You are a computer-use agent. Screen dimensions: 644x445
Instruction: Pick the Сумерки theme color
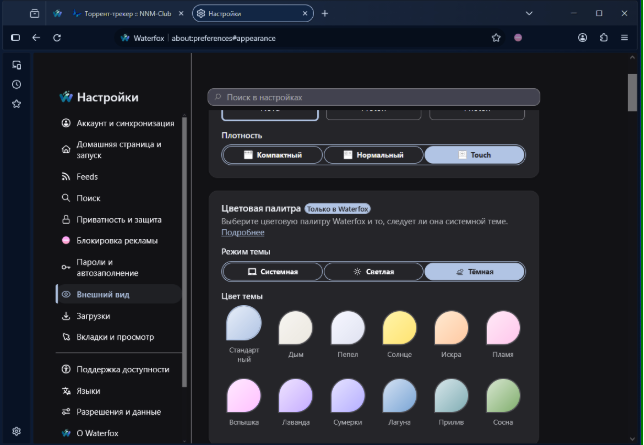(348, 396)
